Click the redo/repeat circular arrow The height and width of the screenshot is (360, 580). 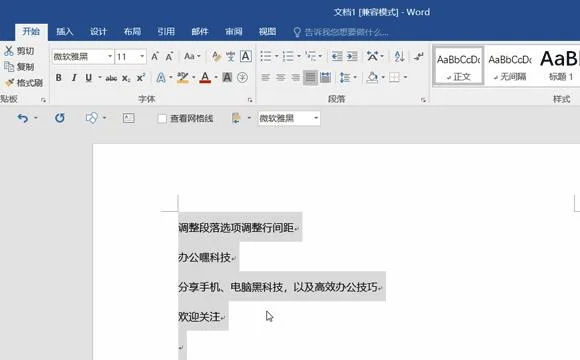pos(60,118)
